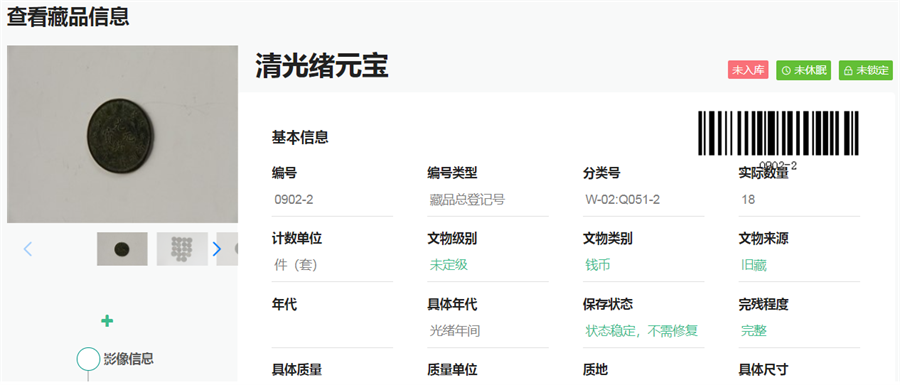The image size is (900, 385).
Task: Open the 文物来源 value 旧藏
Action: coord(754,266)
